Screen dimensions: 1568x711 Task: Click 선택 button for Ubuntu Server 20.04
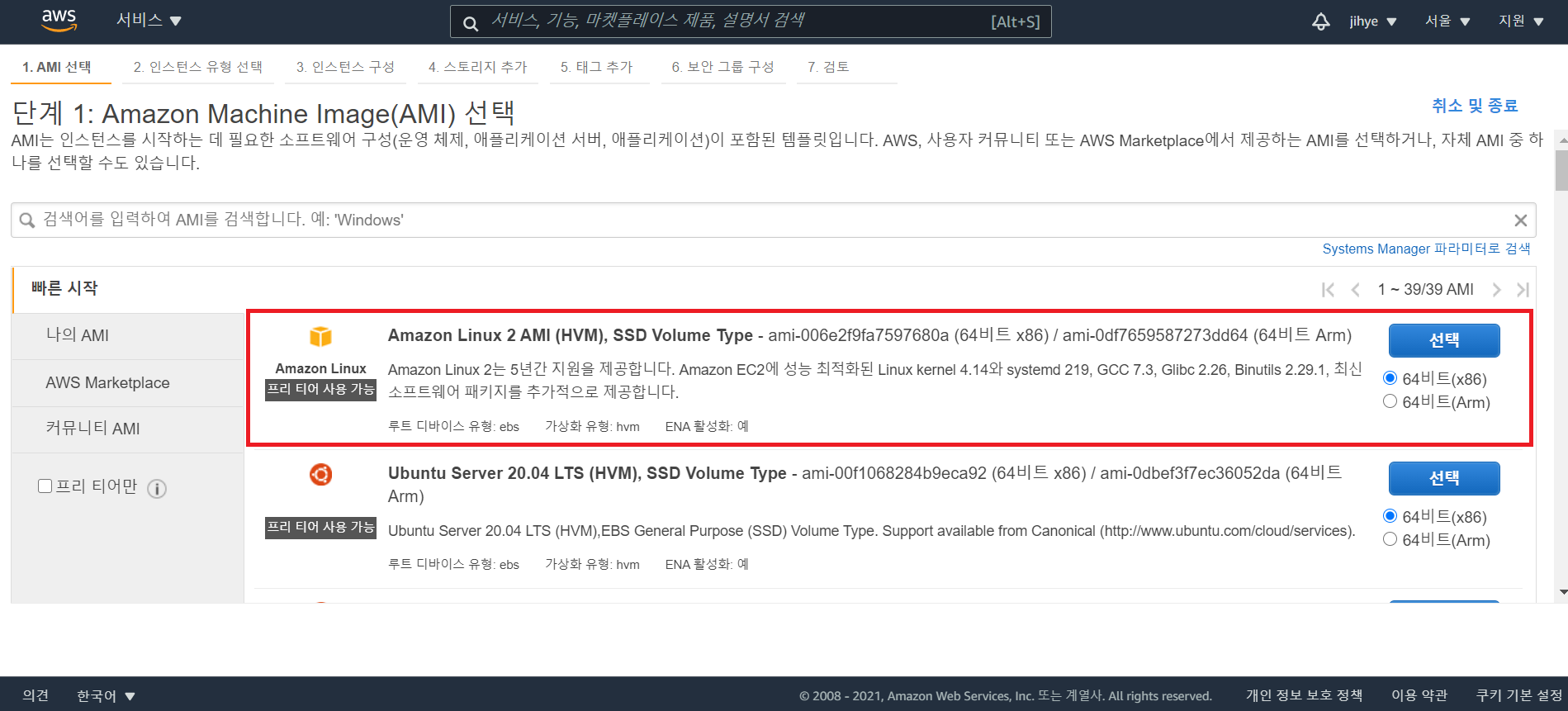[x=1444, y=478]
